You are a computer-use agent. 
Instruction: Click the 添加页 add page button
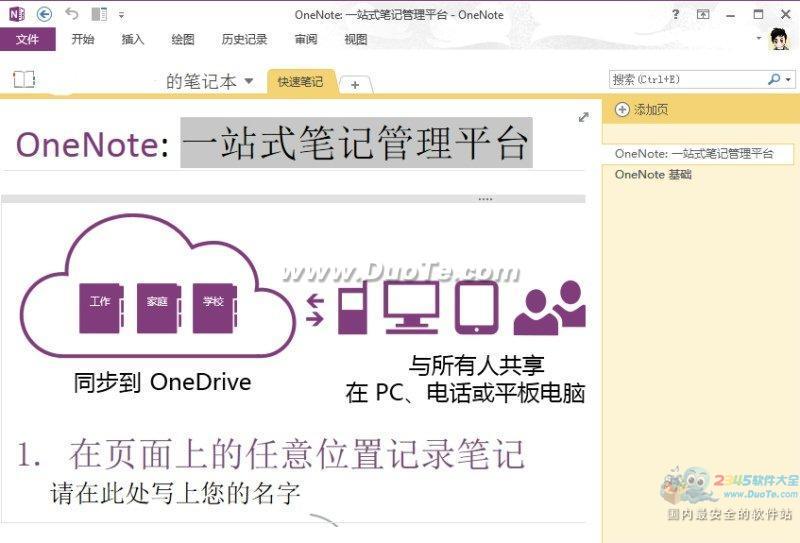pos(642,110)
